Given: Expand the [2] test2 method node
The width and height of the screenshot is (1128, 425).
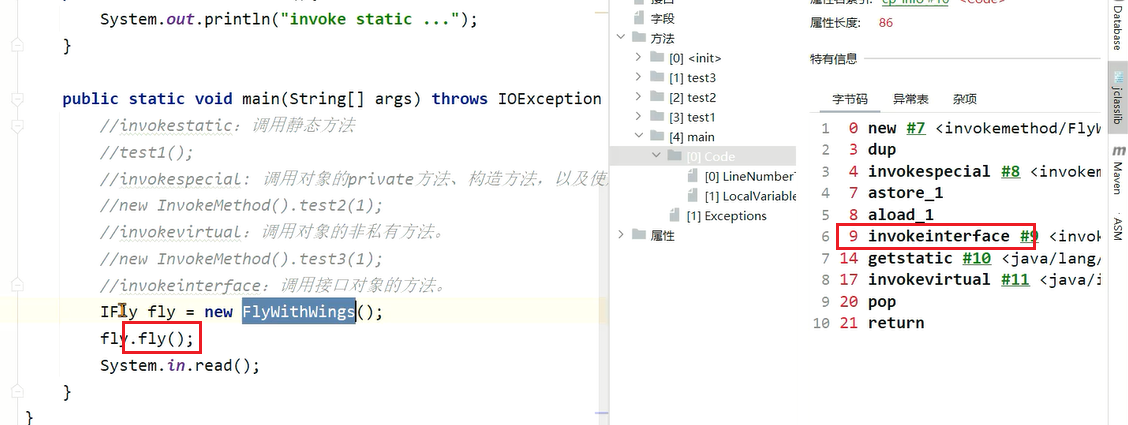Looking at the screenshot, I should pos(638,97).
